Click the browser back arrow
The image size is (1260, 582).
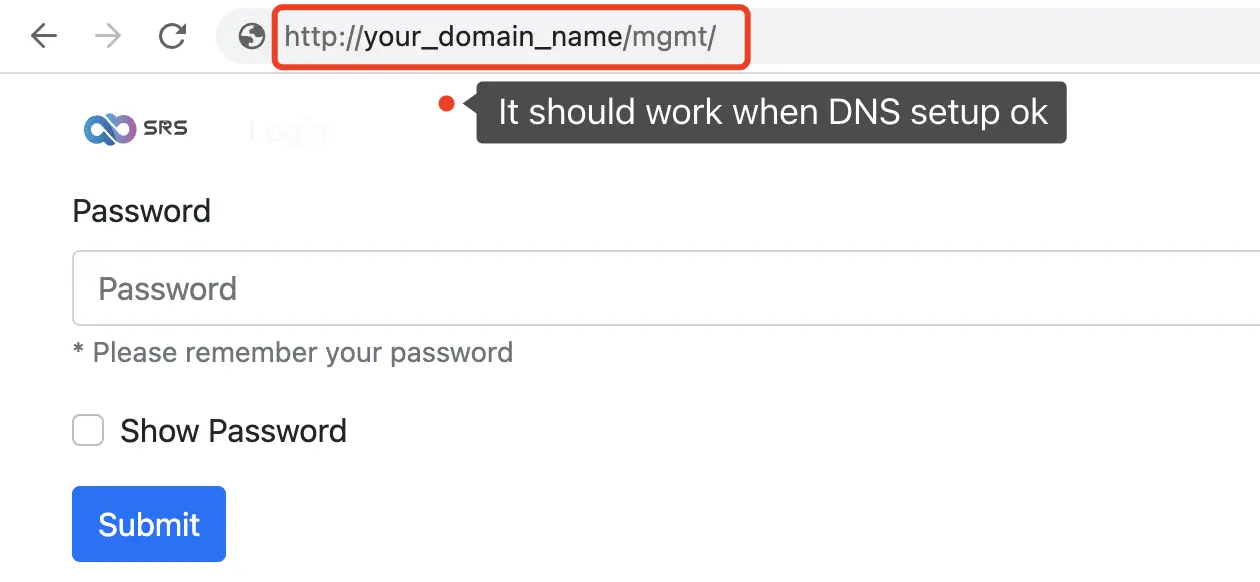pyautogui.click(x=44, y=37)
